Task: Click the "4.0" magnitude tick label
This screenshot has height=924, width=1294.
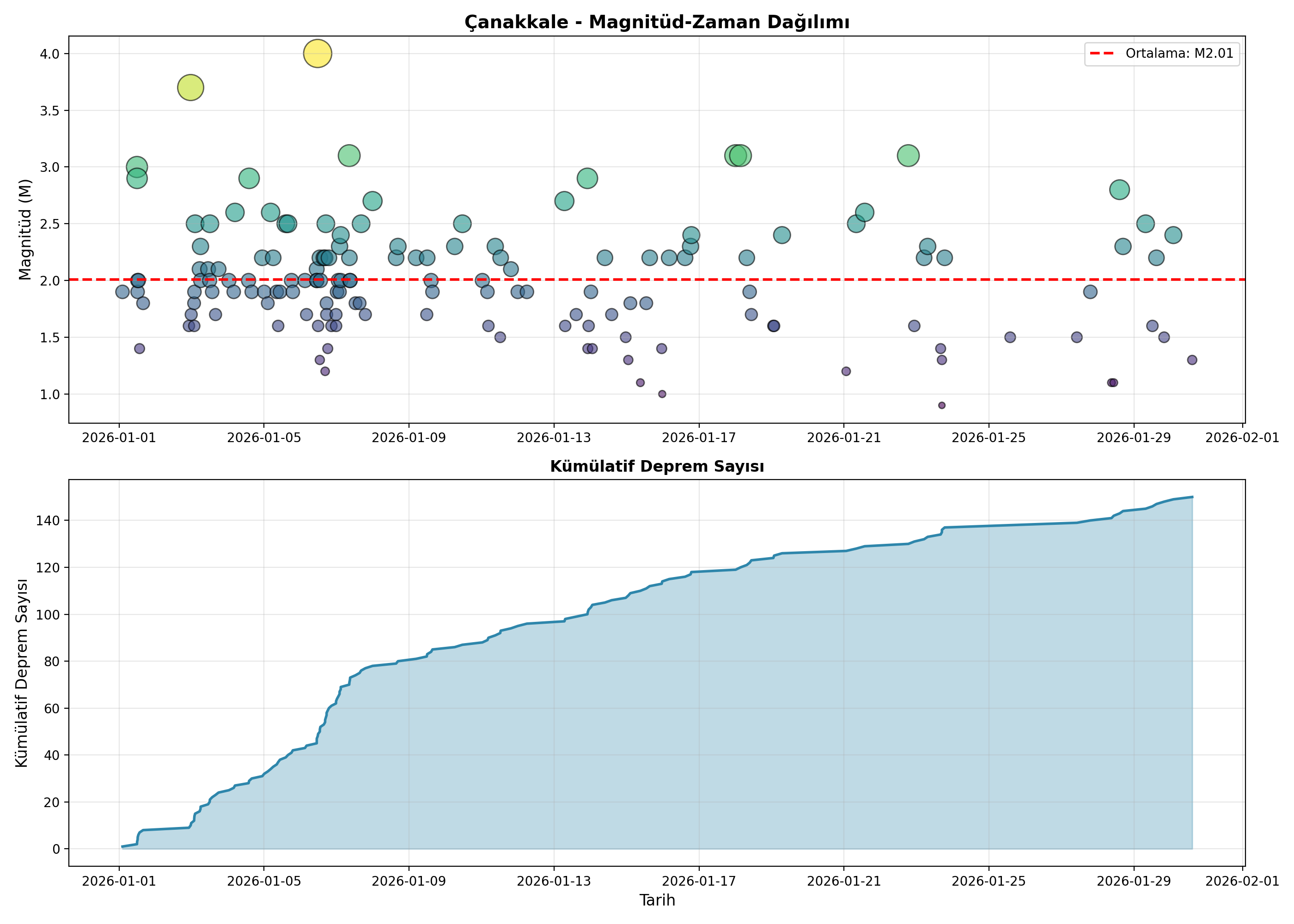Action: pos(50,54)
